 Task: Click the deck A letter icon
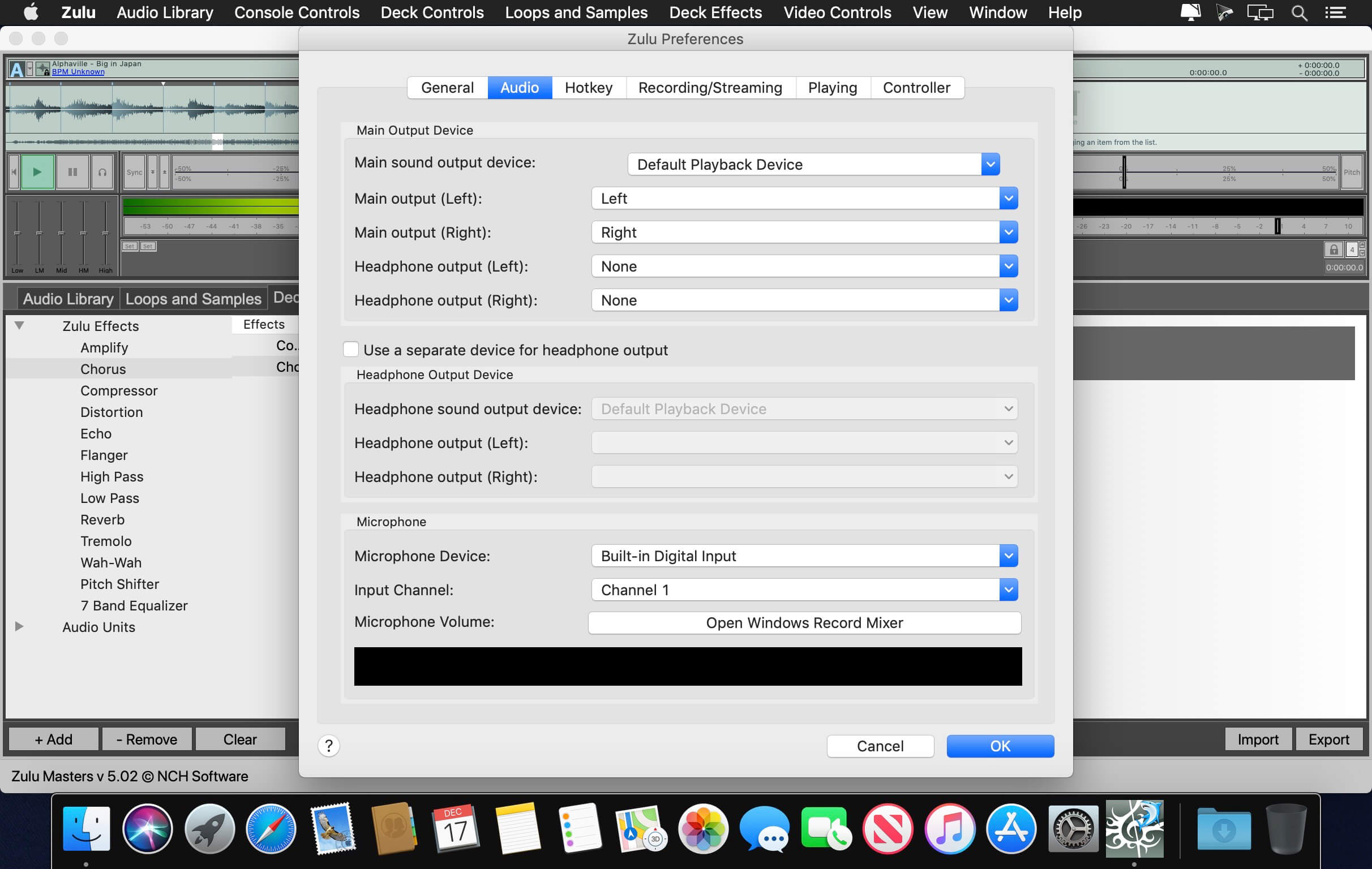[17, 69]
